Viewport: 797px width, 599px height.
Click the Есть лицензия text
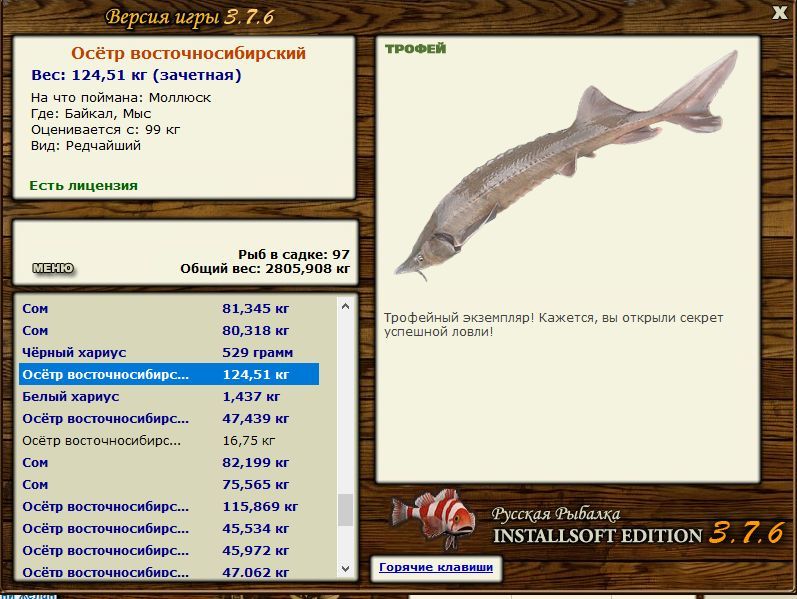tap(83, 186)
